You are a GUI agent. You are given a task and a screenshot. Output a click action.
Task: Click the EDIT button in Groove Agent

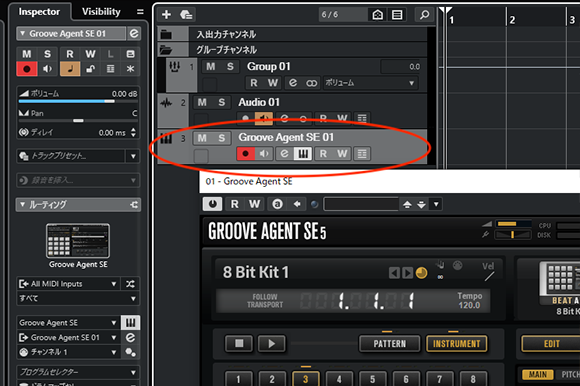pos(551,344)
